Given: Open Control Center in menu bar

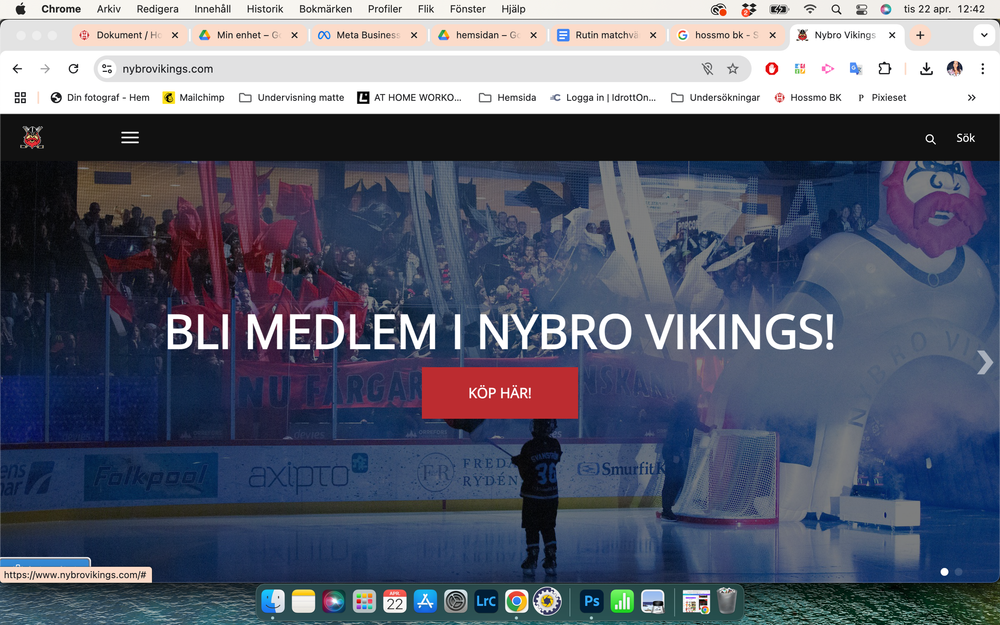Looking at the screenshot, I should point(861,9).
